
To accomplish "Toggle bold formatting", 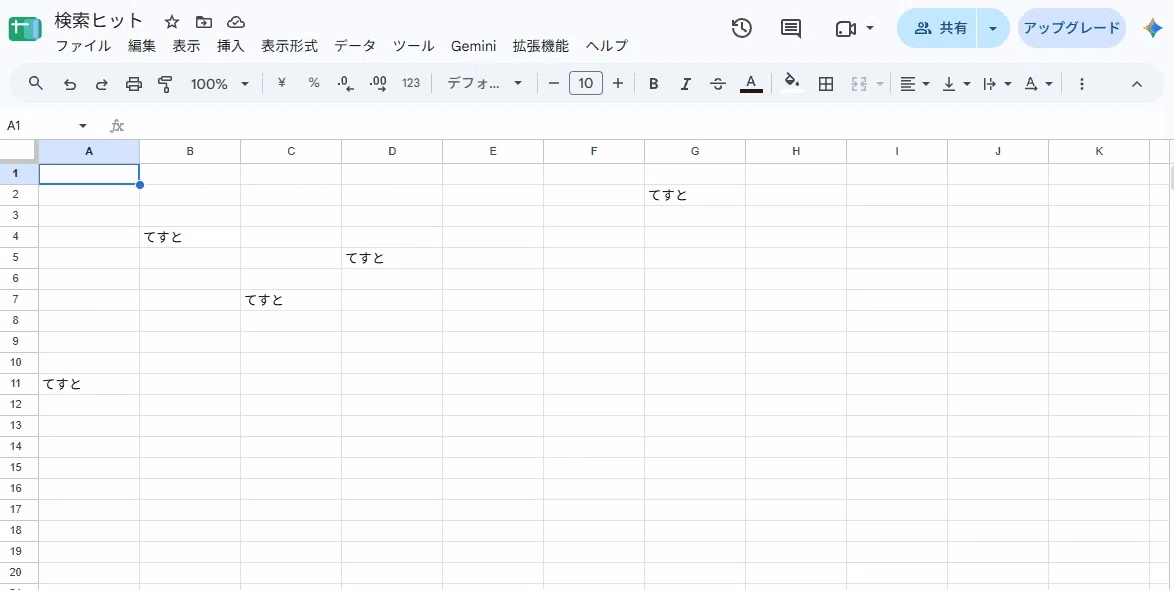I will point(654,84).
